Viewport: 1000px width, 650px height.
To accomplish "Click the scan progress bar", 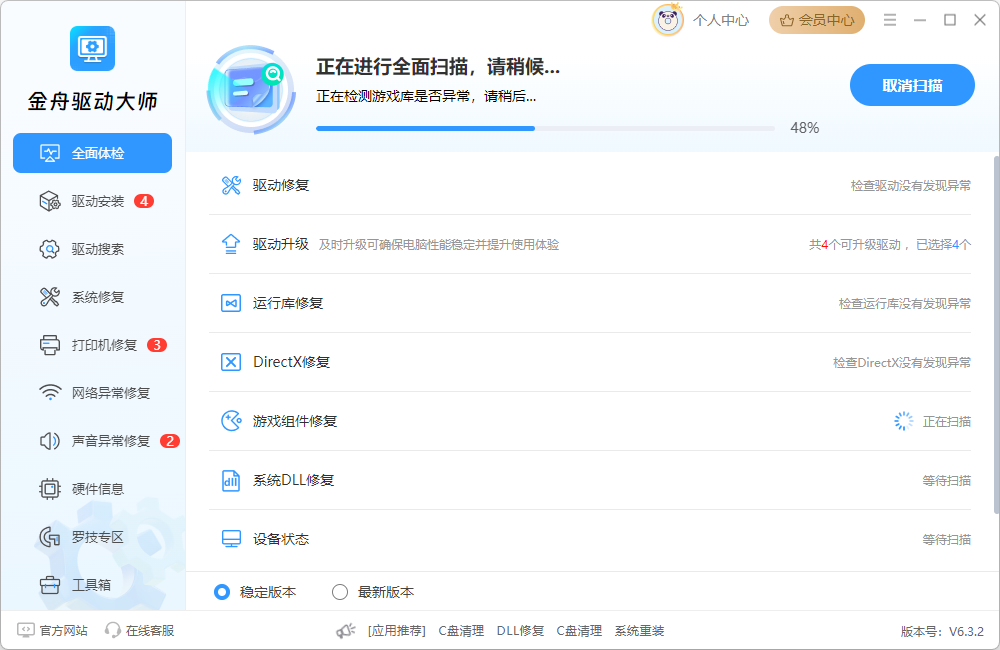I will click(545, 129).
